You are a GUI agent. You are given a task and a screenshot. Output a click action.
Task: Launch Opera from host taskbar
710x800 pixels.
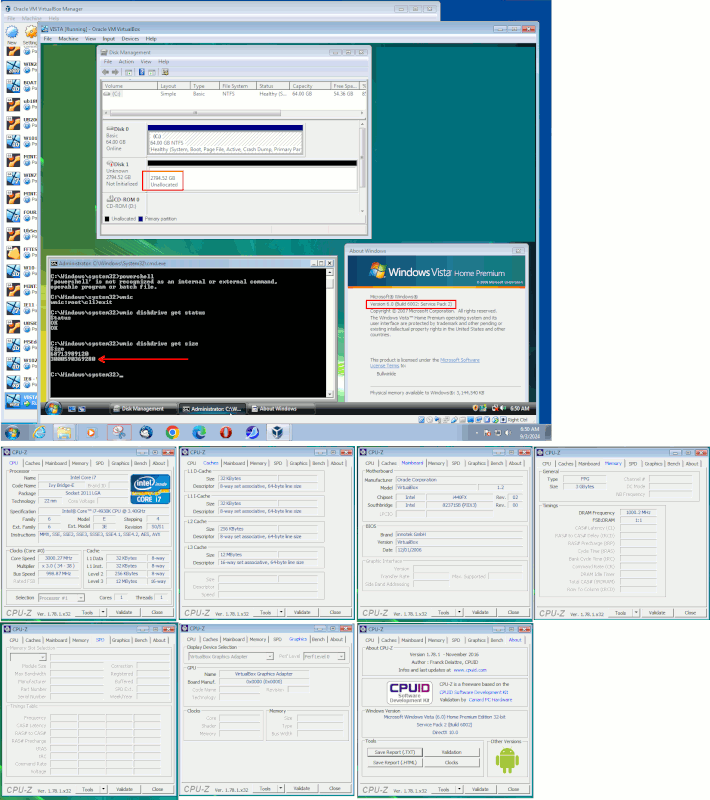point(226,433)
